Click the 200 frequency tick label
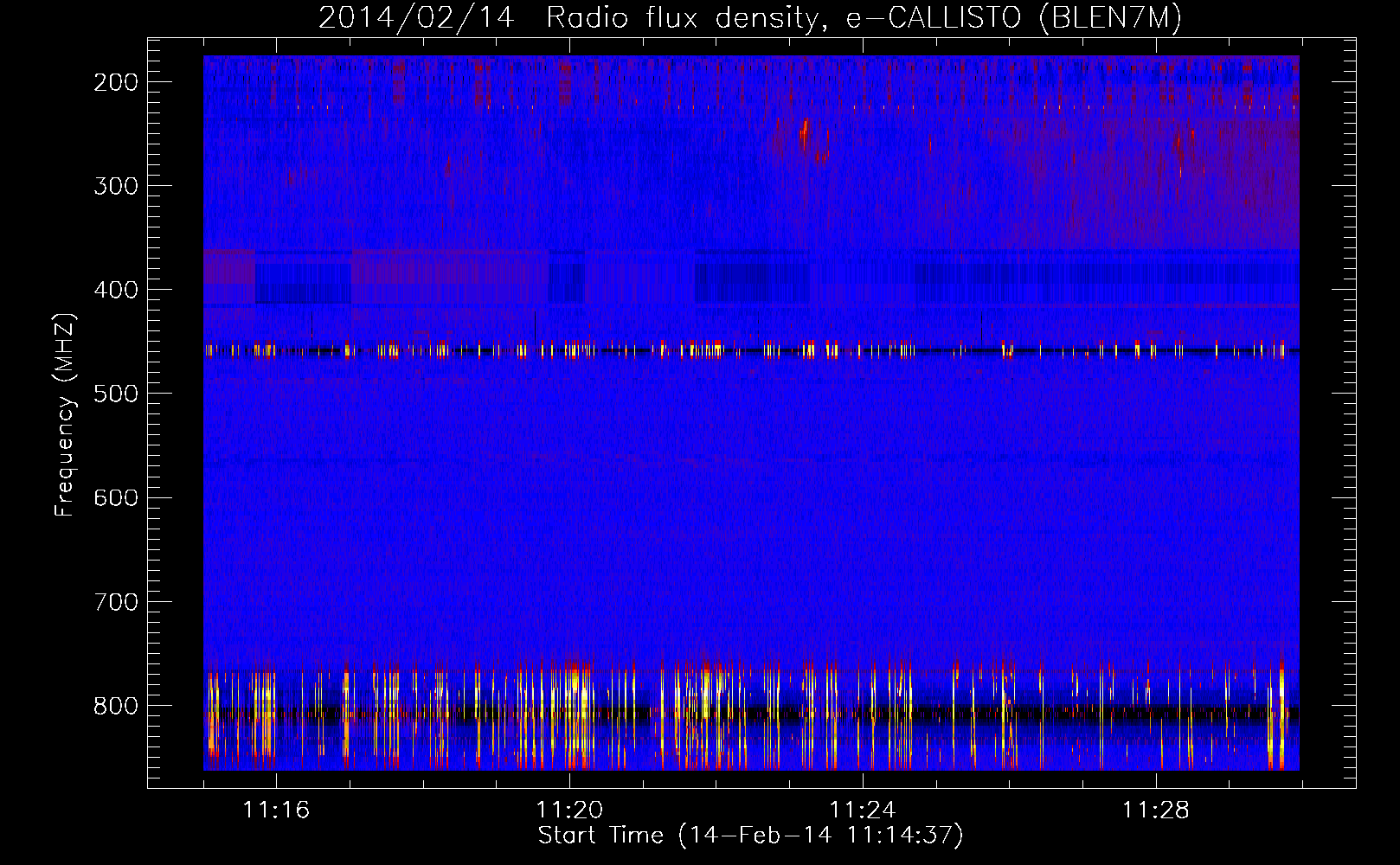 coord(116,82)
